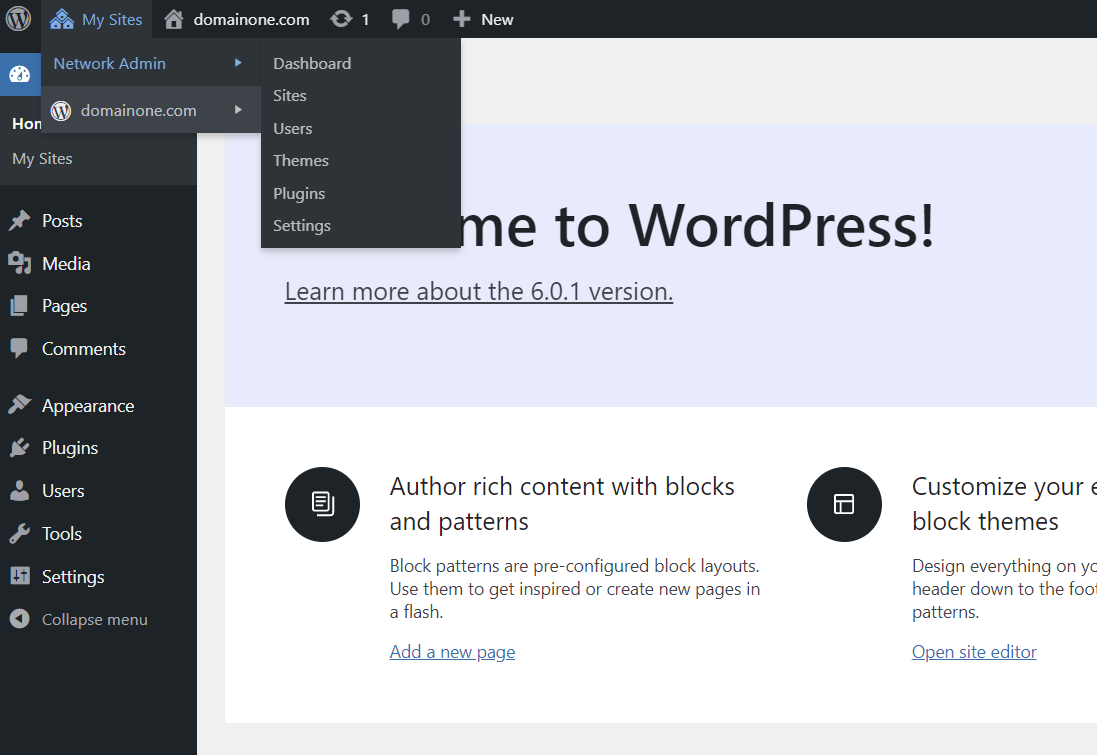The height and width of the screenshot is (755, 1097).
Task: Click WordPress logo beside domainone.com dropdown entry
Action: point(61,111)
